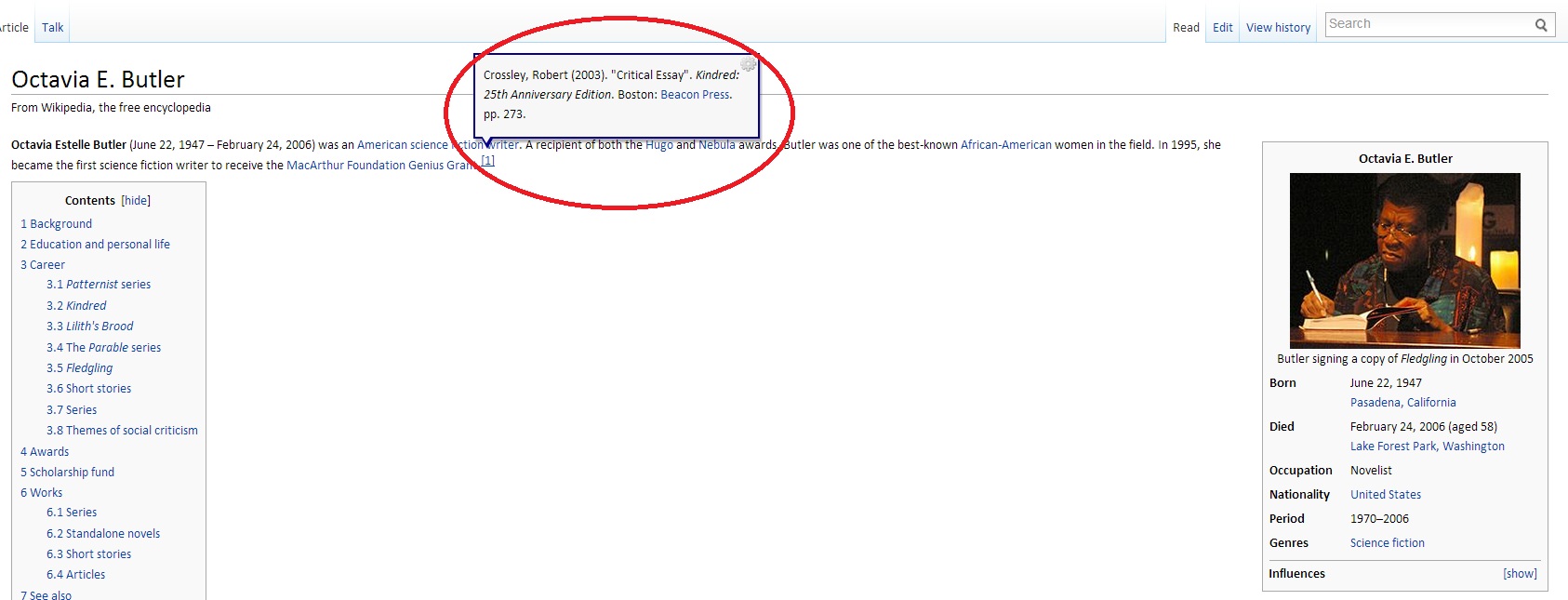The image size is (1568, 600).
Task: Show the Influences section in infobox
Action: point(1520,574)
